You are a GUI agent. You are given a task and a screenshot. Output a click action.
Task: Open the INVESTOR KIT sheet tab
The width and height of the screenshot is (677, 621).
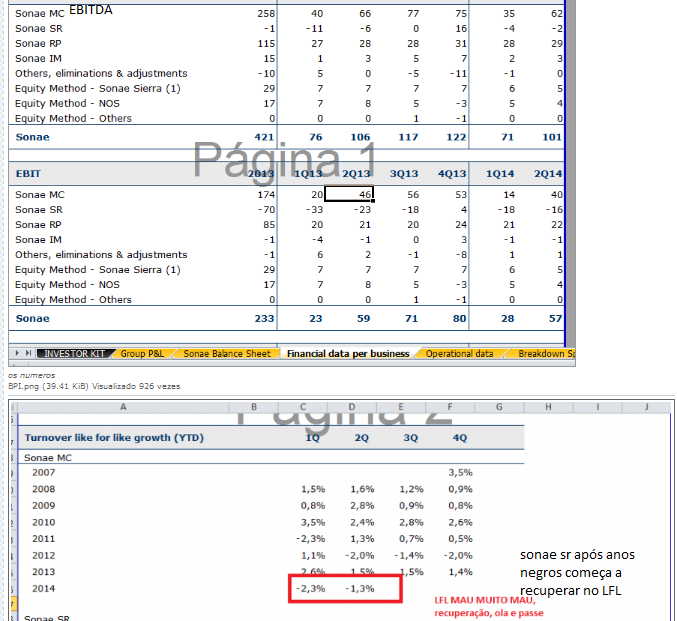[x=75, y=354]
